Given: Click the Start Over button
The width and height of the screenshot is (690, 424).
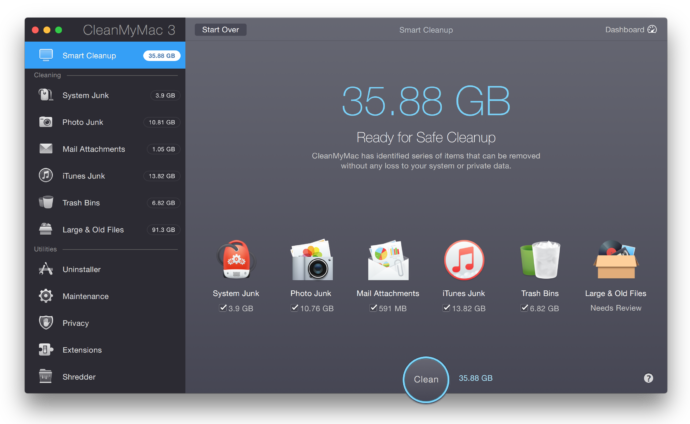Looking at the screenshot, I should (x=220, y=29).
